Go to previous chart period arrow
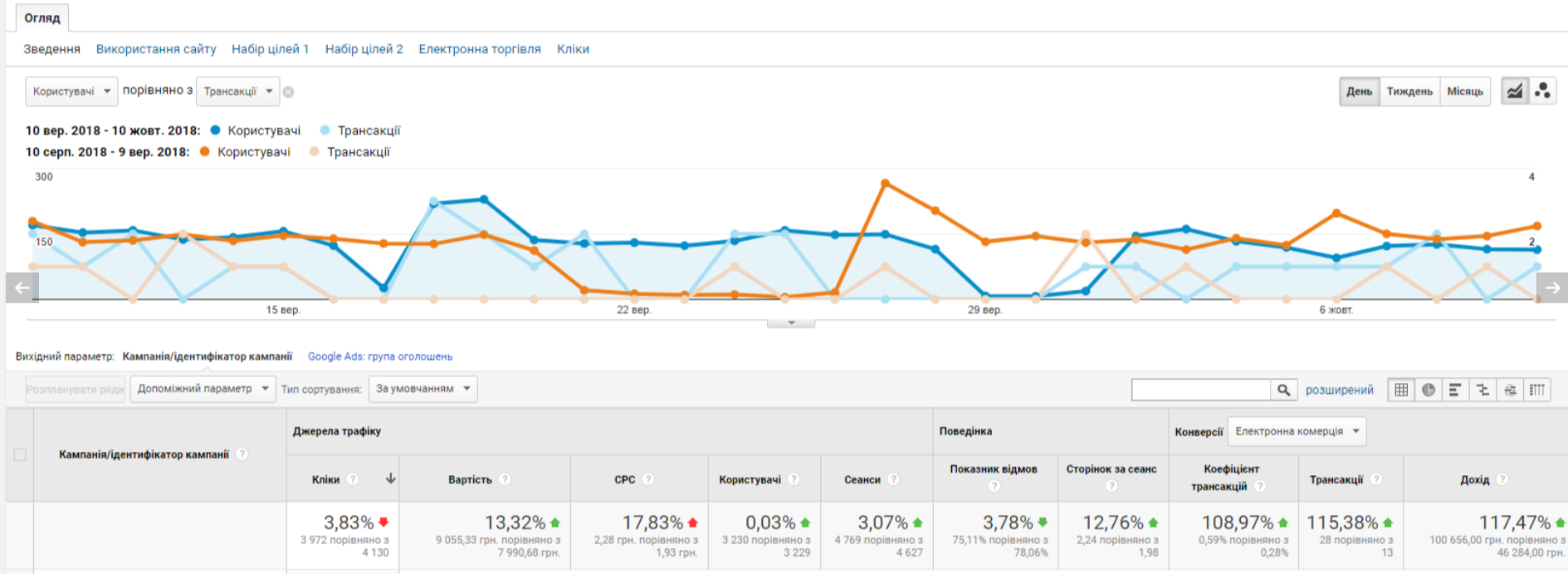Screen dimensions: 1568x574 (x=22, y=288)
